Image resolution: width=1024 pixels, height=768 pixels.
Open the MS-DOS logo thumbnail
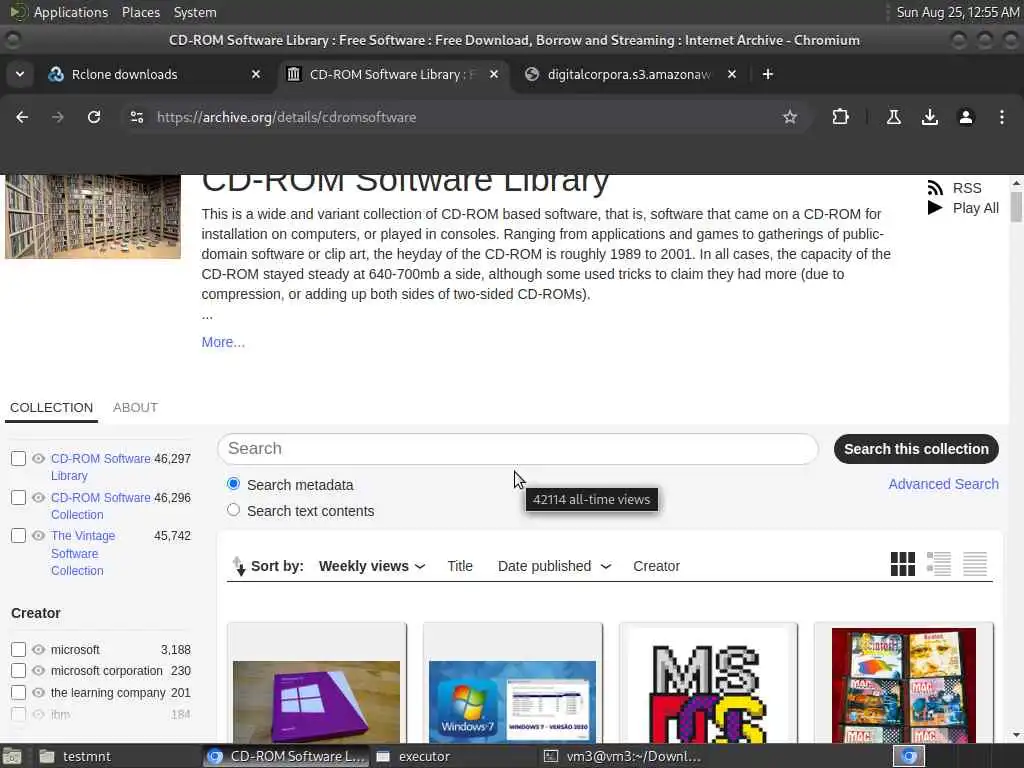708,686
